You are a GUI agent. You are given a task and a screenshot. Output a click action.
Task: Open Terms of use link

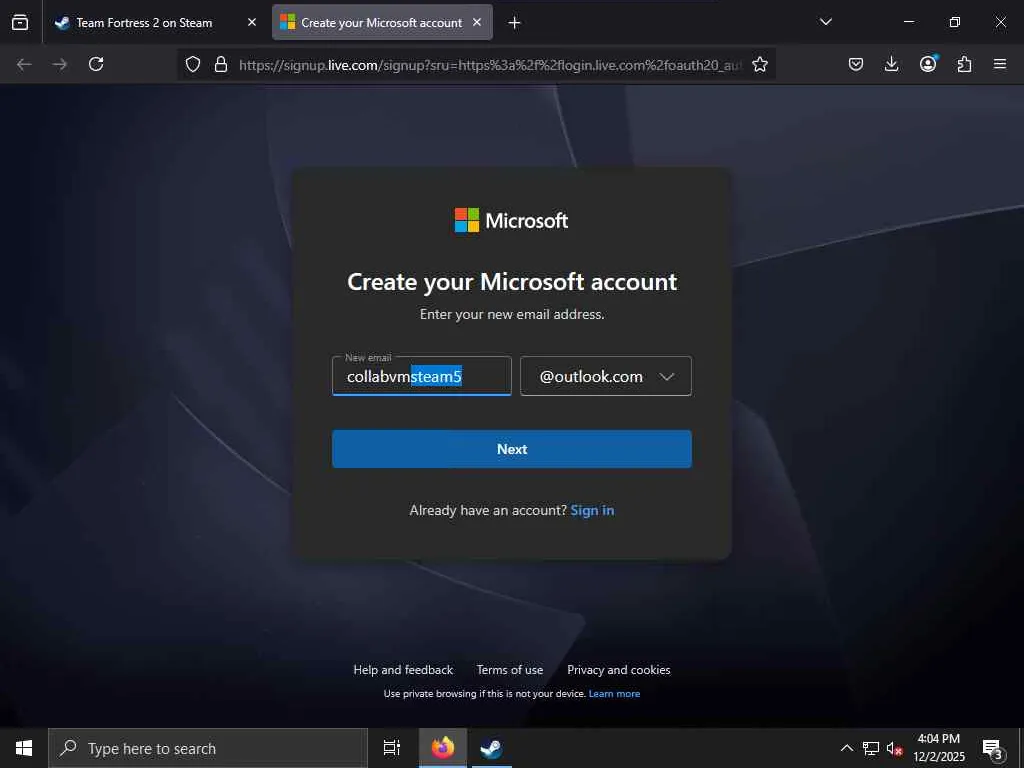[510, 670]
